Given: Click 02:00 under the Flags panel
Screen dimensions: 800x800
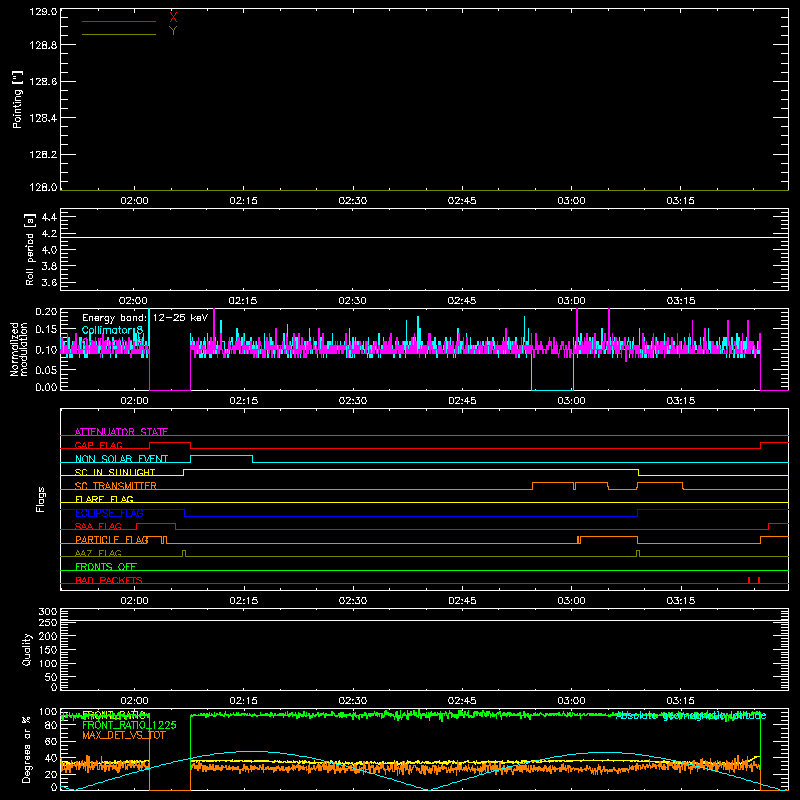Looking at the screenshot, I should coord(134,601).
